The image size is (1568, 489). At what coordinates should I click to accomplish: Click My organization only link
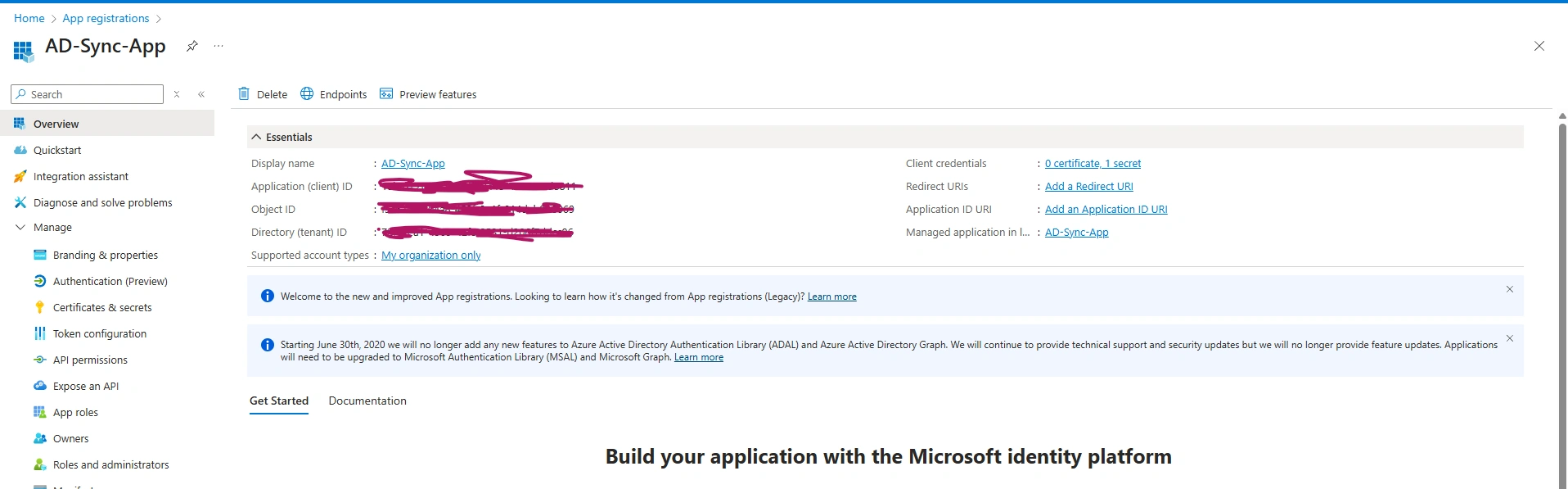[x=431, y=255]
